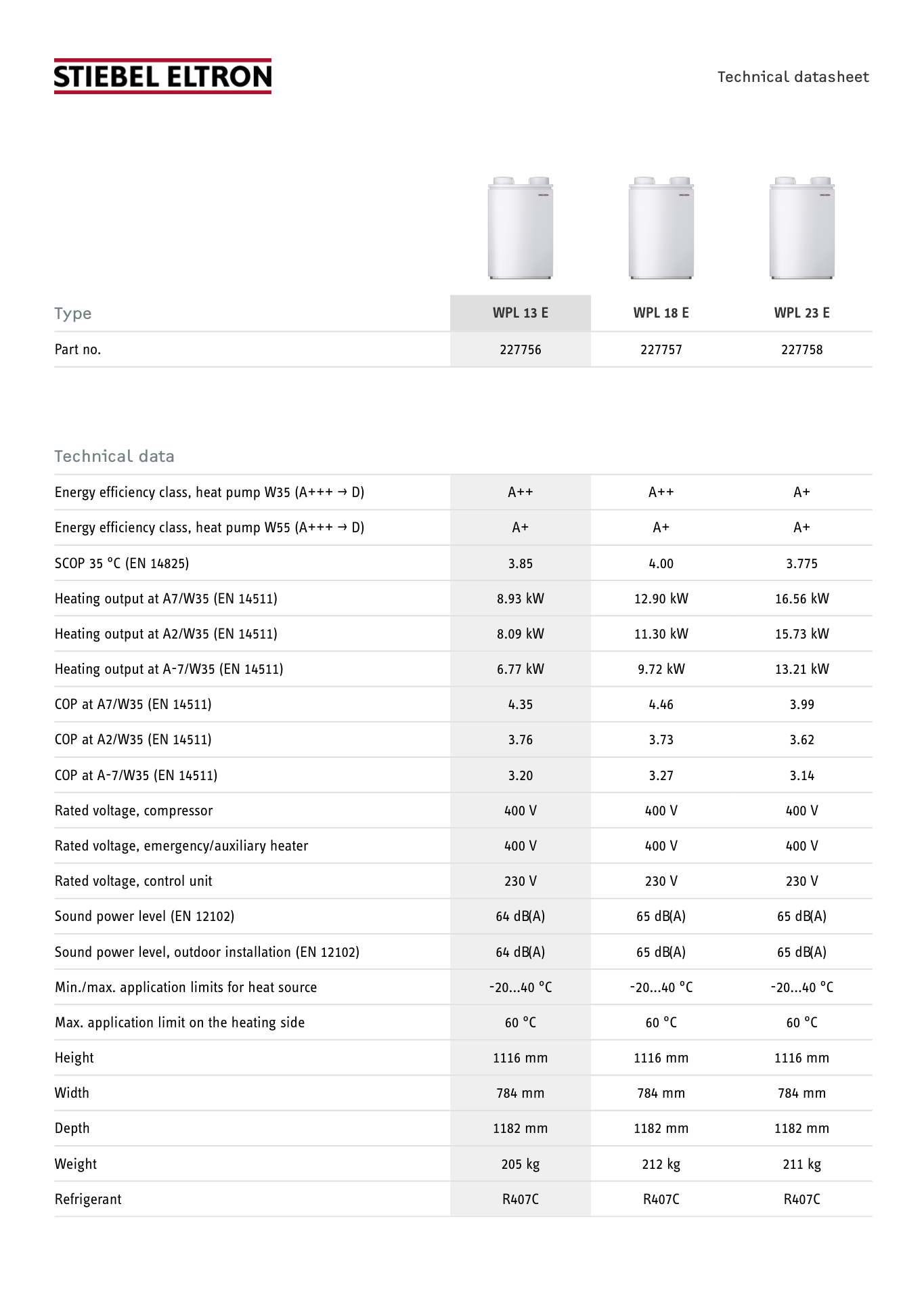Viewport: 924px width, 1307px height.
Task: Click the SCOP 35 °C row label
Action: tap(122, 563)
